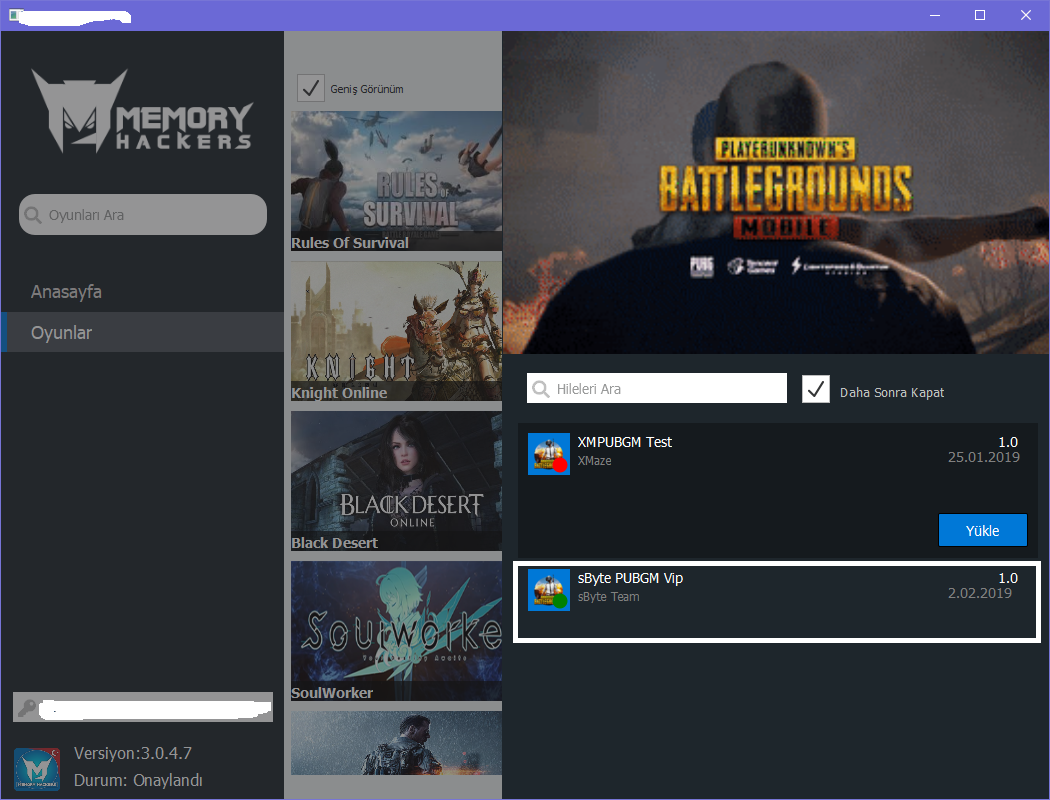Click the license key input field
The height and width of the screenshot is (800, 1050).
click(x=143, y=707)
